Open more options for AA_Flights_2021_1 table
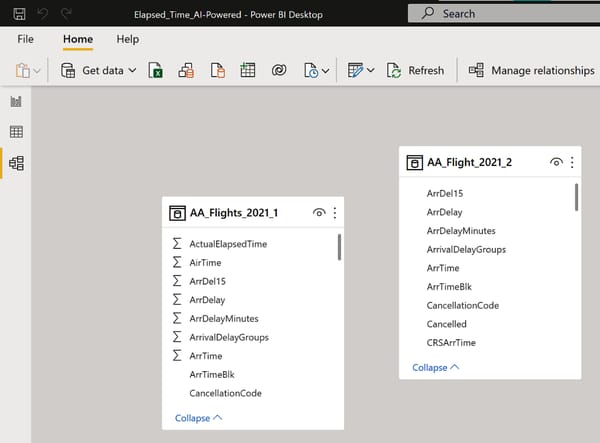Screen dimensions: 600x443 pyautogui.click(x=335, y=213)
